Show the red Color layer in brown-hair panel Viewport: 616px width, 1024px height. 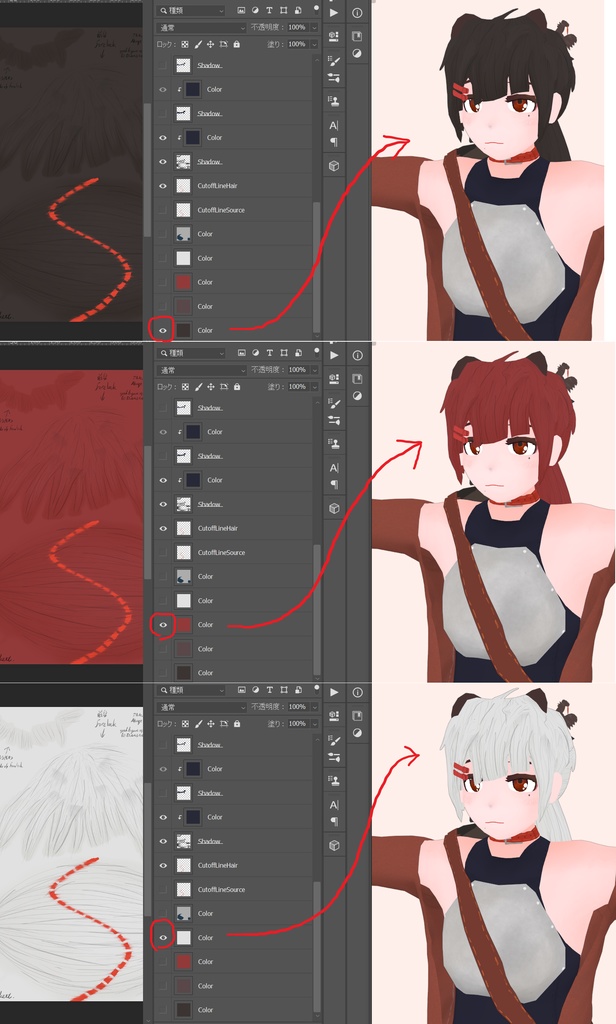click(x=163, y=282)
